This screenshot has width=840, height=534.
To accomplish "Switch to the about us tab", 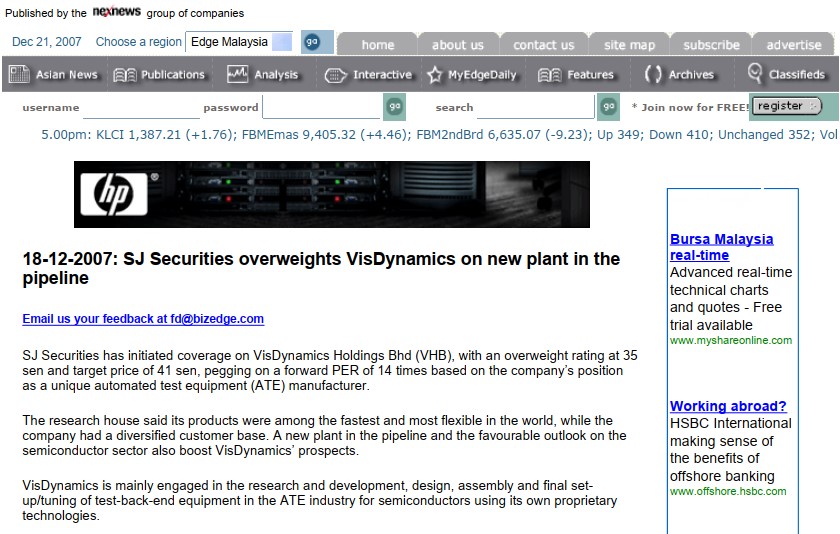I will 457,45.
